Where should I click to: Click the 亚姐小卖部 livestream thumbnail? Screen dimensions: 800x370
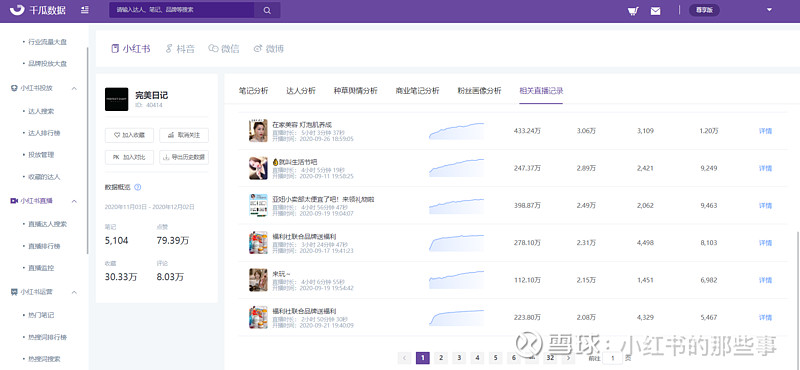click(x=258, y=205)
